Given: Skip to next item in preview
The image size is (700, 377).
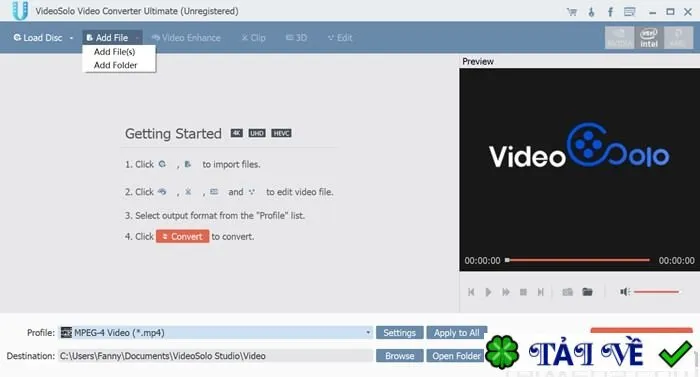Looking at the screenshot, I should pyautogui.click(x=541, y=292).
